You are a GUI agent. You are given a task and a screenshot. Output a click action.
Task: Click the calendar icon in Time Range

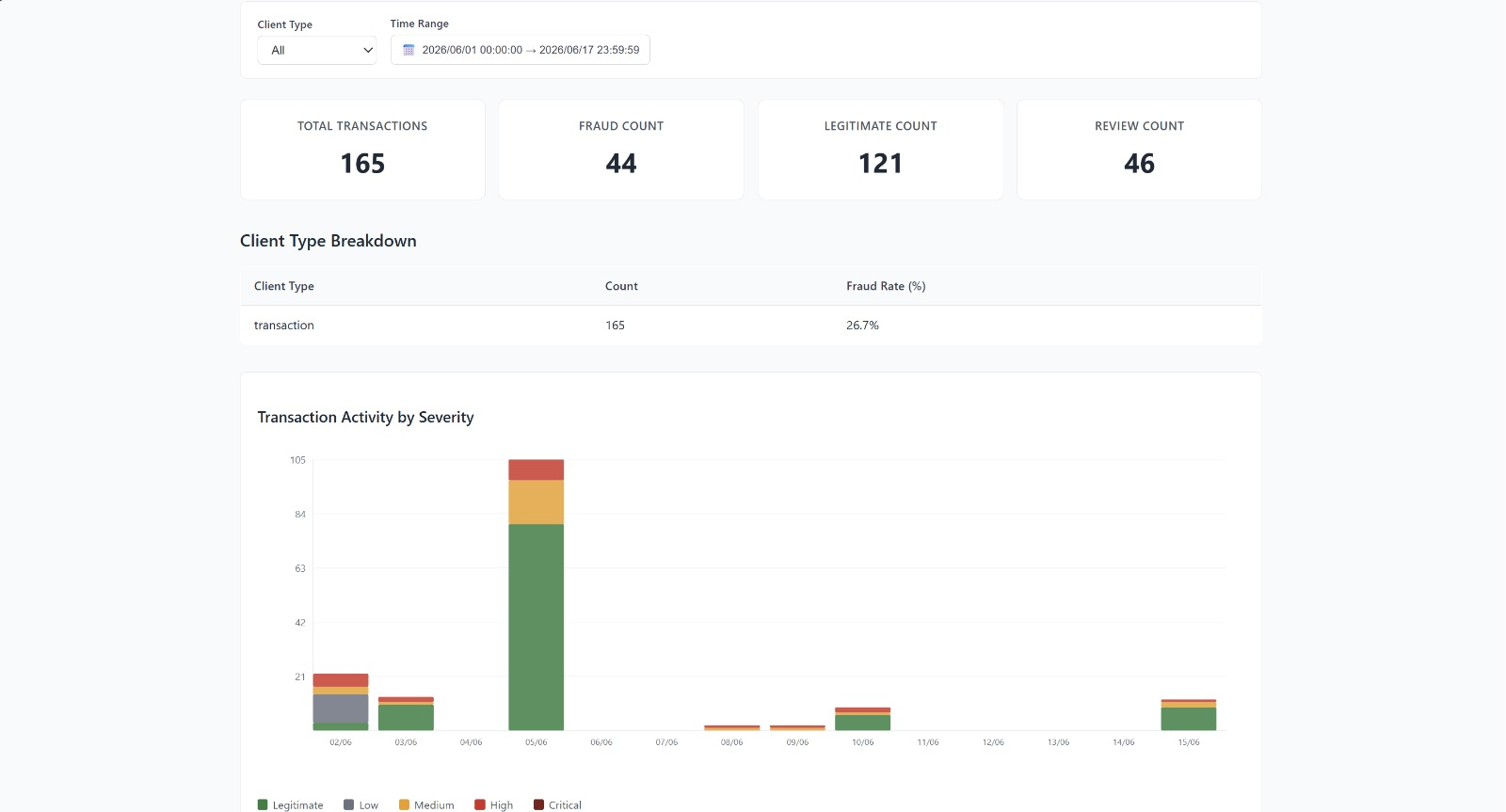pyautogui.click(x=409, y=50)
